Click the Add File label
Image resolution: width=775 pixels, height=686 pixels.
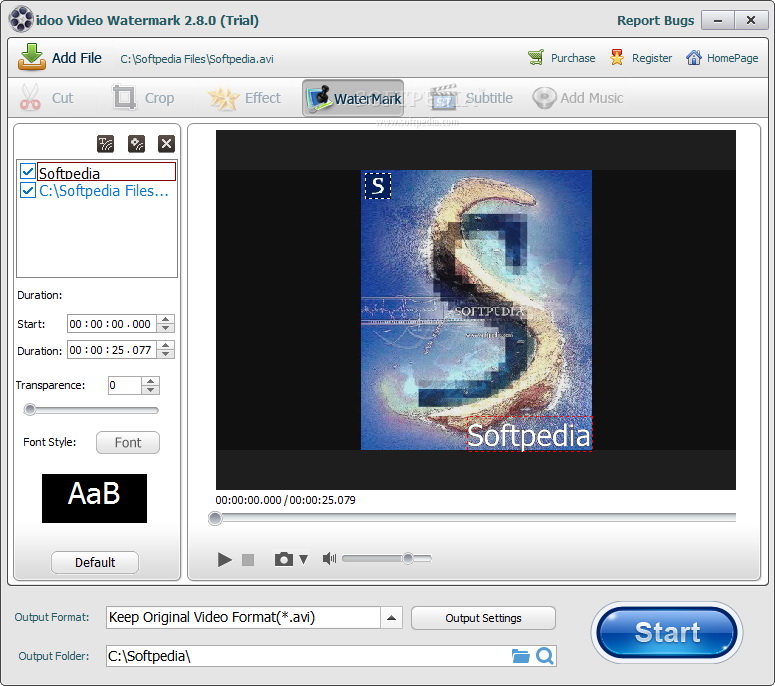tap(77, 58)
